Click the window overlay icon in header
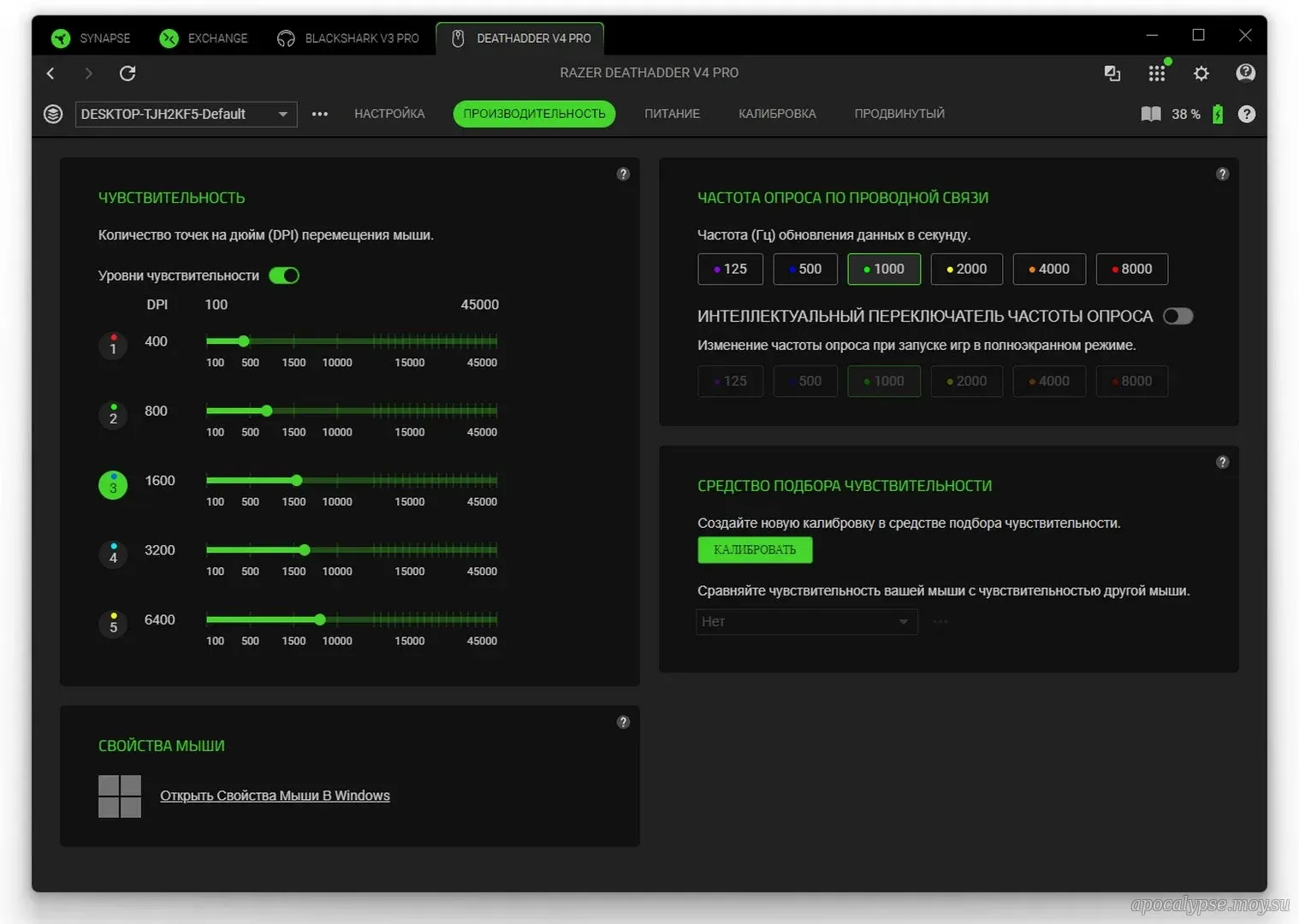Viewport: 1299px width, 924px height. [x=1112, y=74]
